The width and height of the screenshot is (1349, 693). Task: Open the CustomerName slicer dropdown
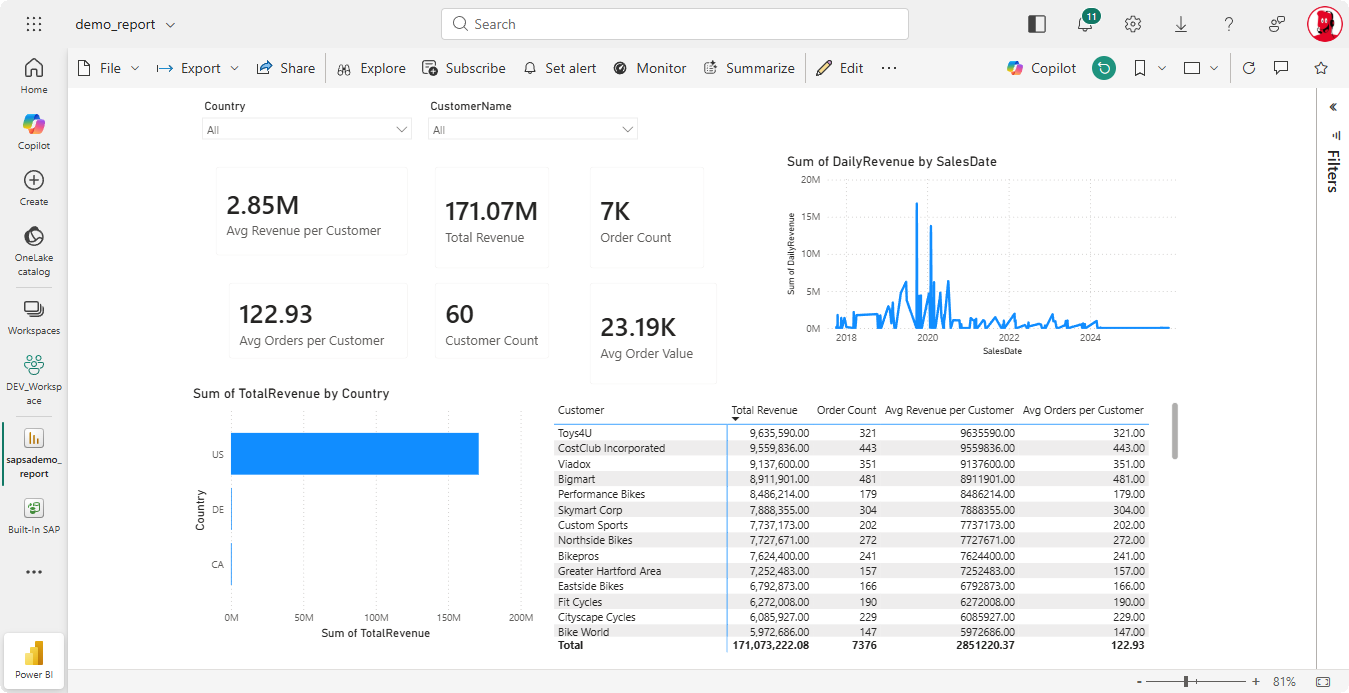(533, 129)
